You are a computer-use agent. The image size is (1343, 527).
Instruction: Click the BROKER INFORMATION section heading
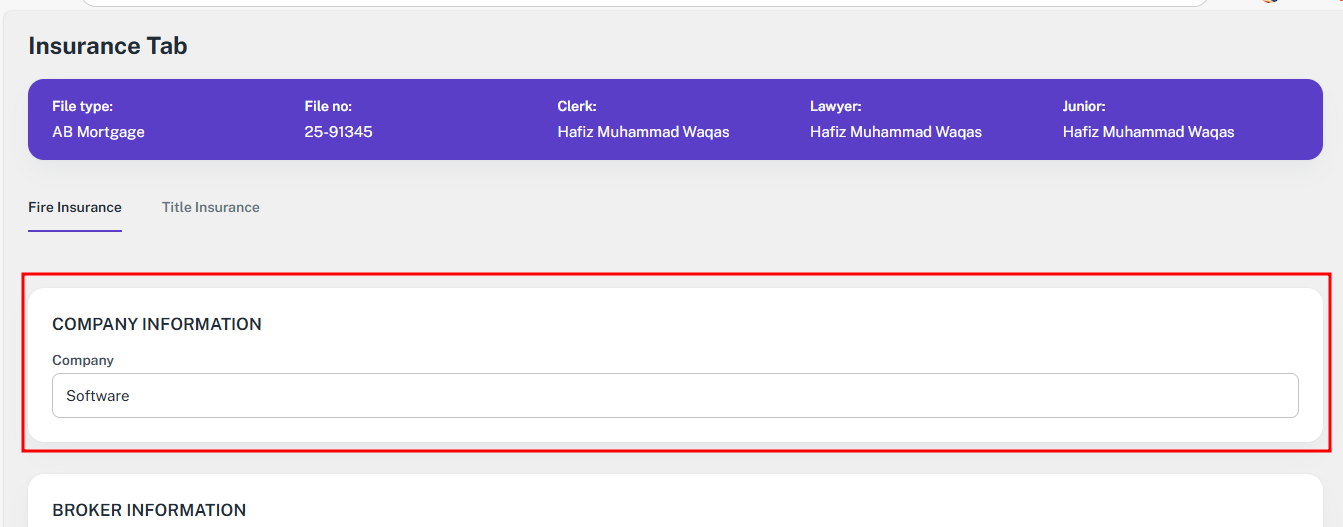(149, 510)
